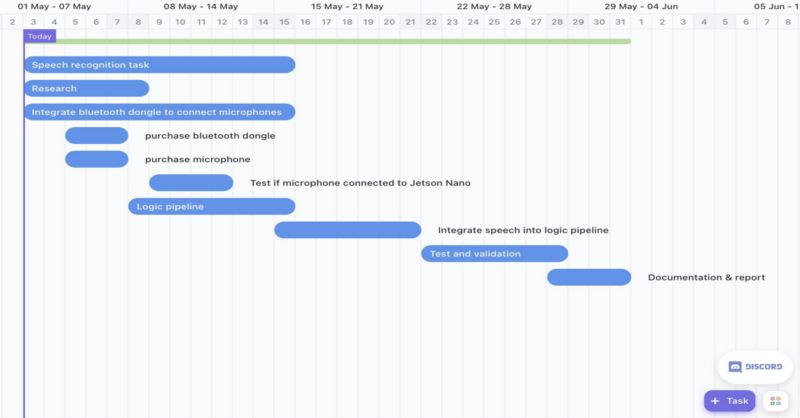Open the four-colored grid icon button
The height and width of the screenshot is (418, 800).
(x=776, y=401)
